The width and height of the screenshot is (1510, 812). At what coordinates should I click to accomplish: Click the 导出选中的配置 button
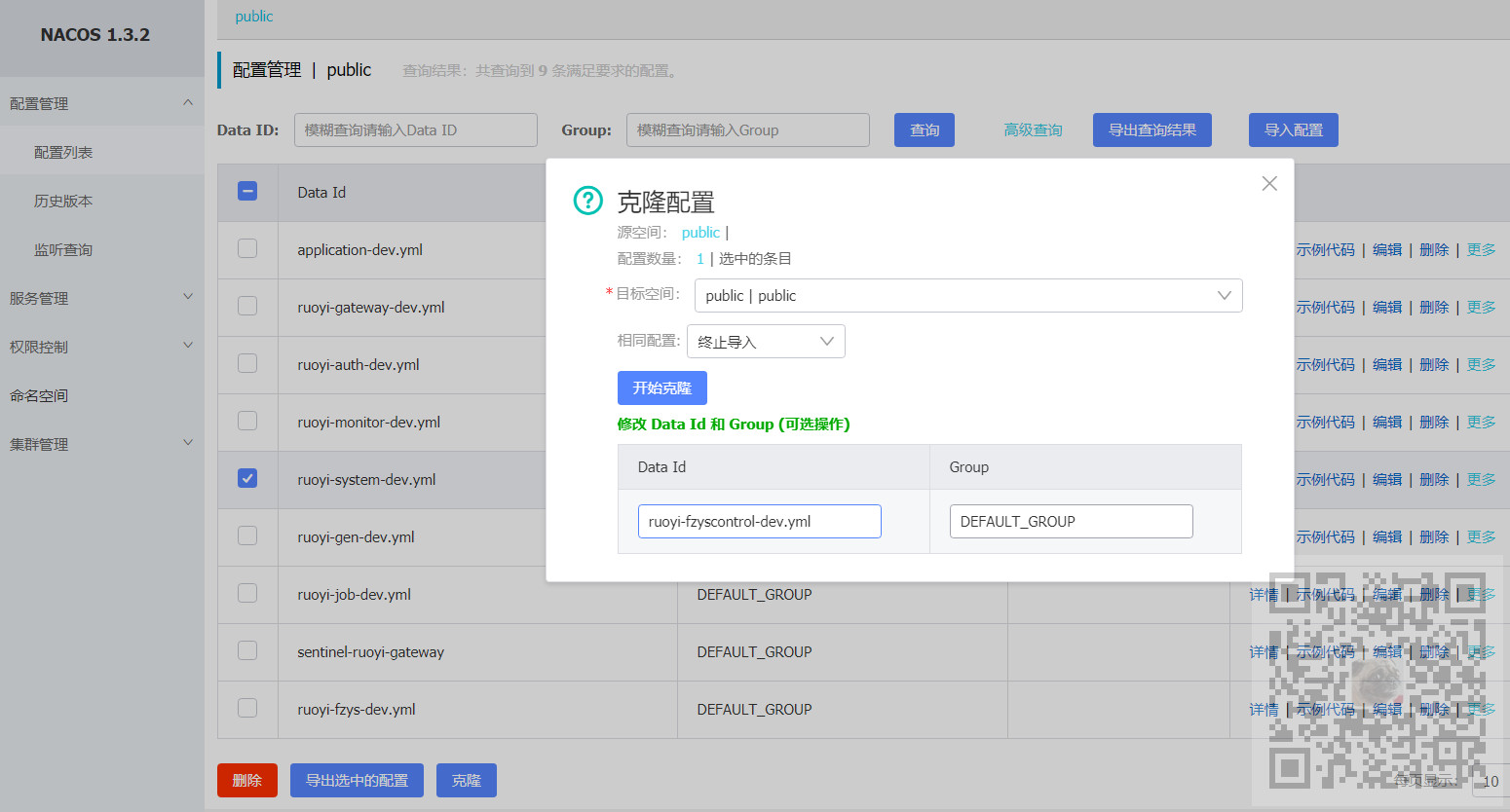357,781
